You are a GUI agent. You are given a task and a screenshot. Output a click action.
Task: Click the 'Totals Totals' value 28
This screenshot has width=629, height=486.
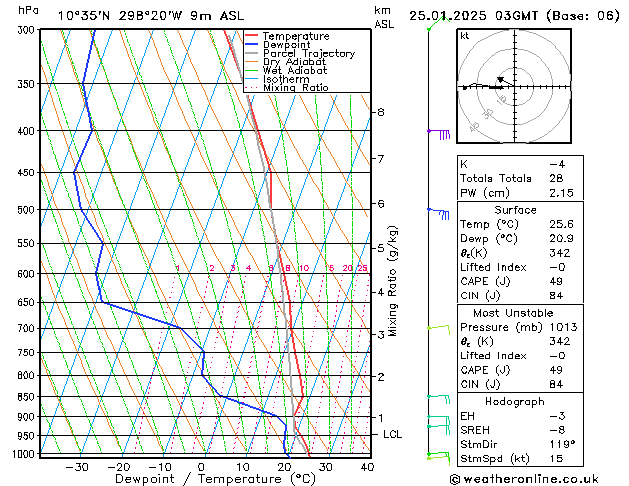click(x=556, y=178)
